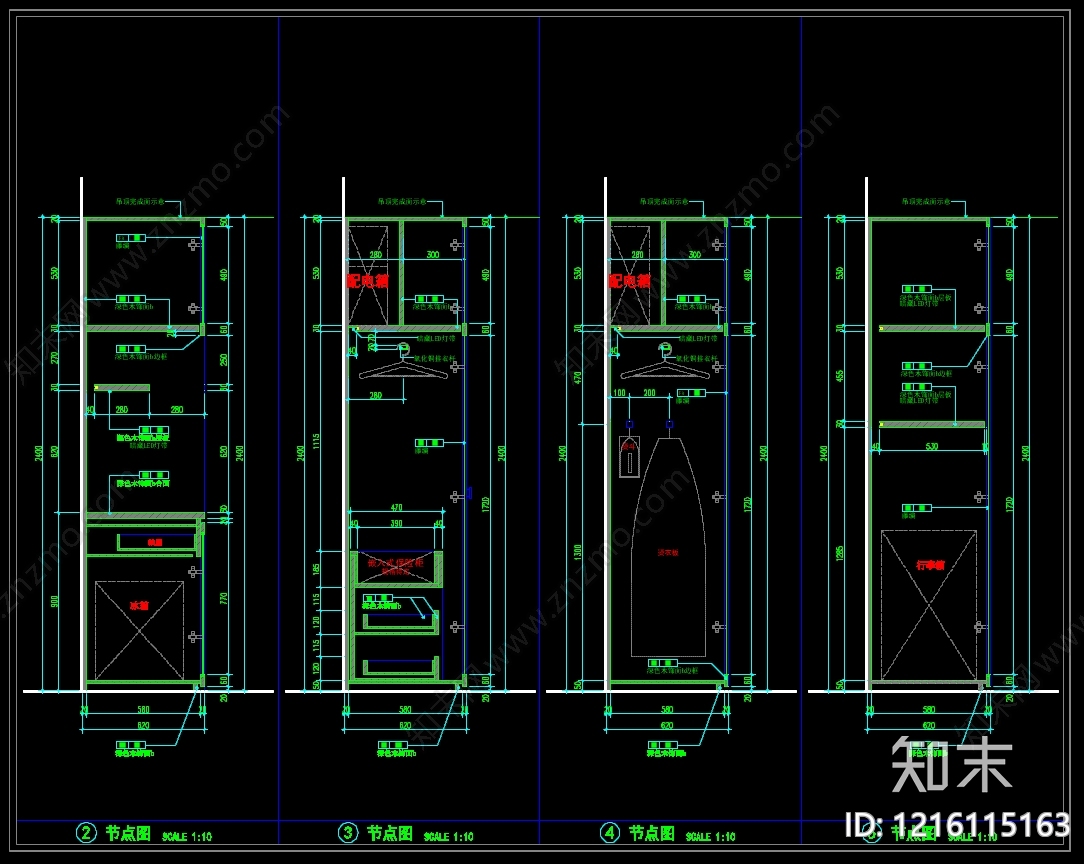Select the SCALE 1:10 text of detail 3
The width and height of the screenshot is (1084, 864).
tap(449, 836)
